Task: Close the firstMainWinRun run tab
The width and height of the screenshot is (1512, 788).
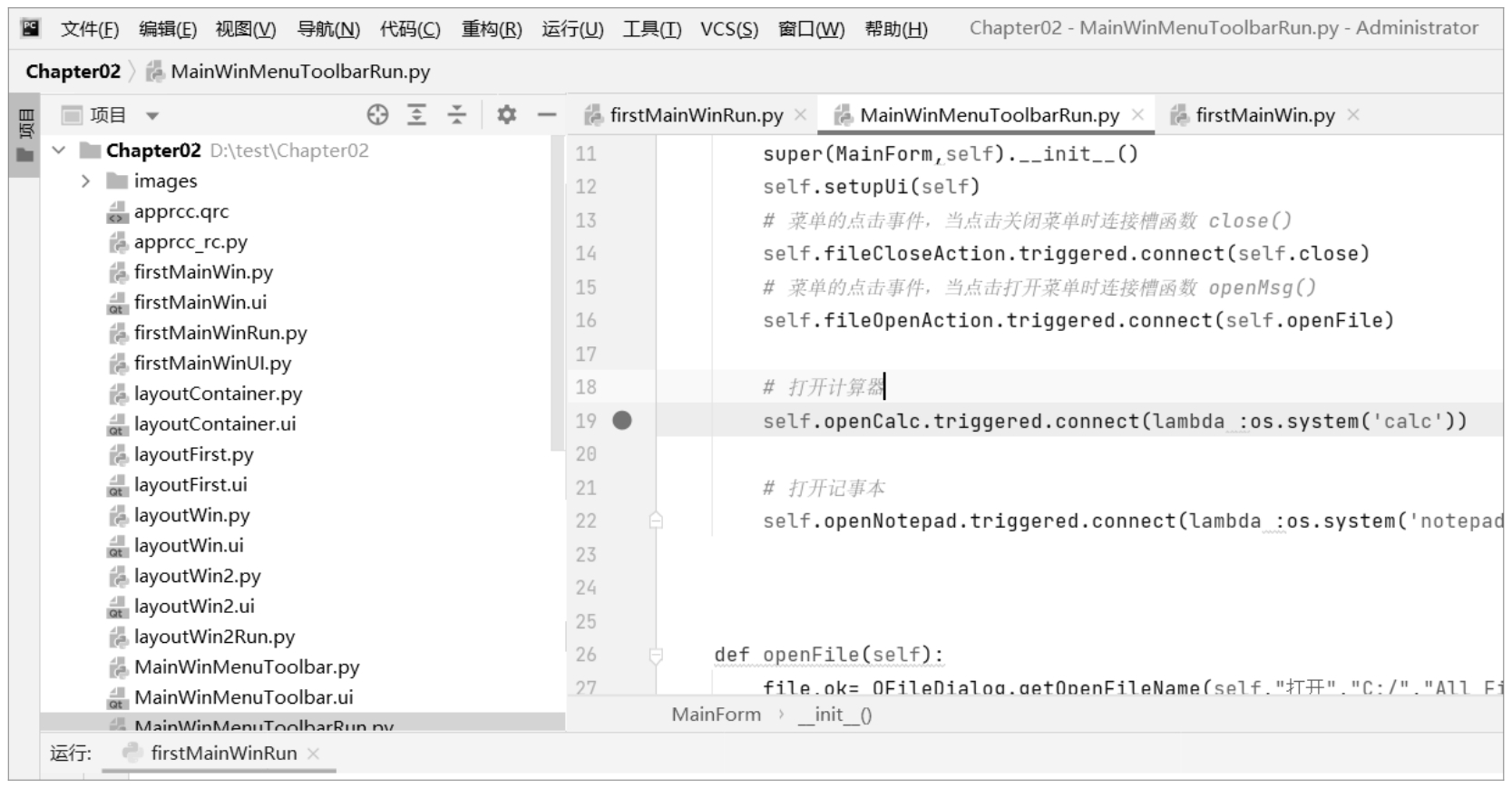Action: 313,754
